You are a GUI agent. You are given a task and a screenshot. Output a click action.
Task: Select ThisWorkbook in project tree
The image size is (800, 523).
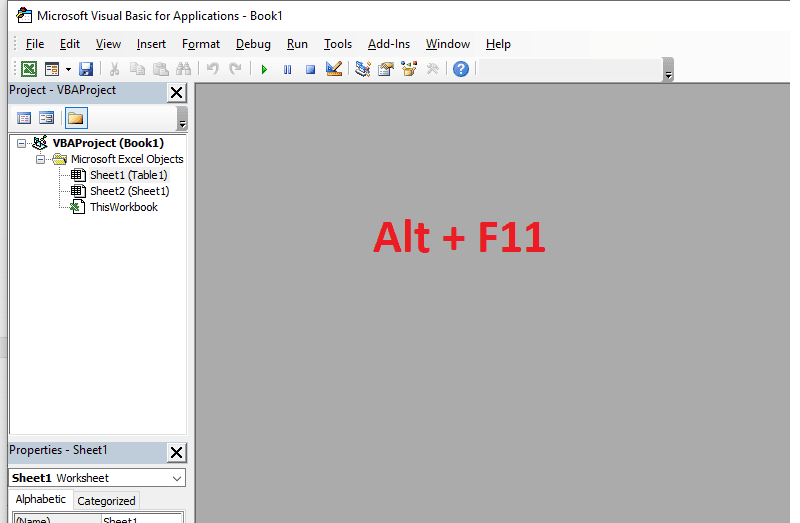(124, 207)
